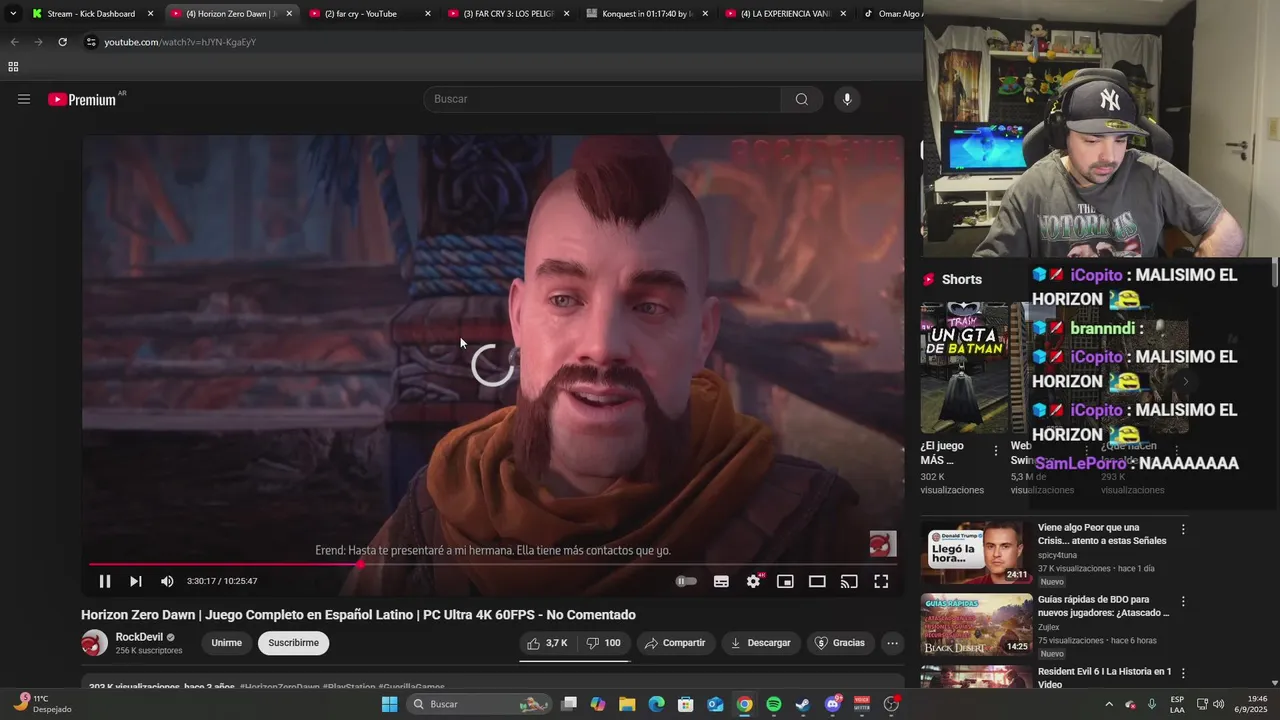Launch Spotify from the taskbar

point(774,704)
